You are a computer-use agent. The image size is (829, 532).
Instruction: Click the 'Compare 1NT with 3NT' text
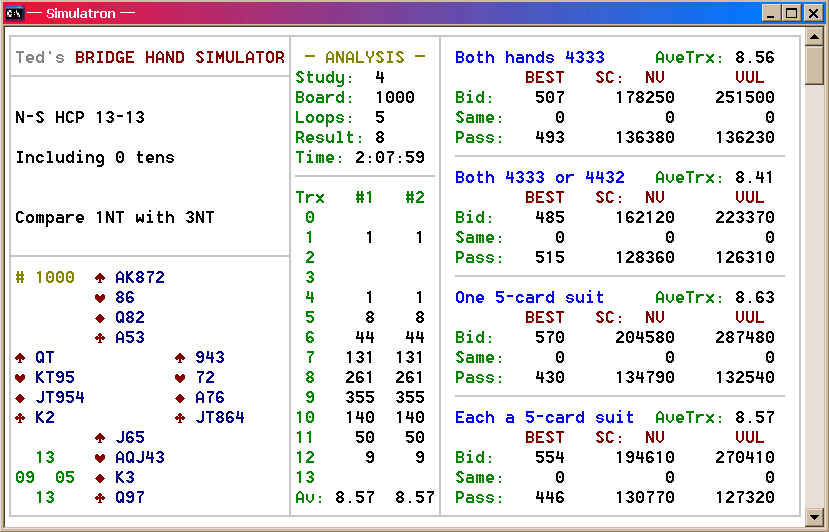[x=114, y=218]
